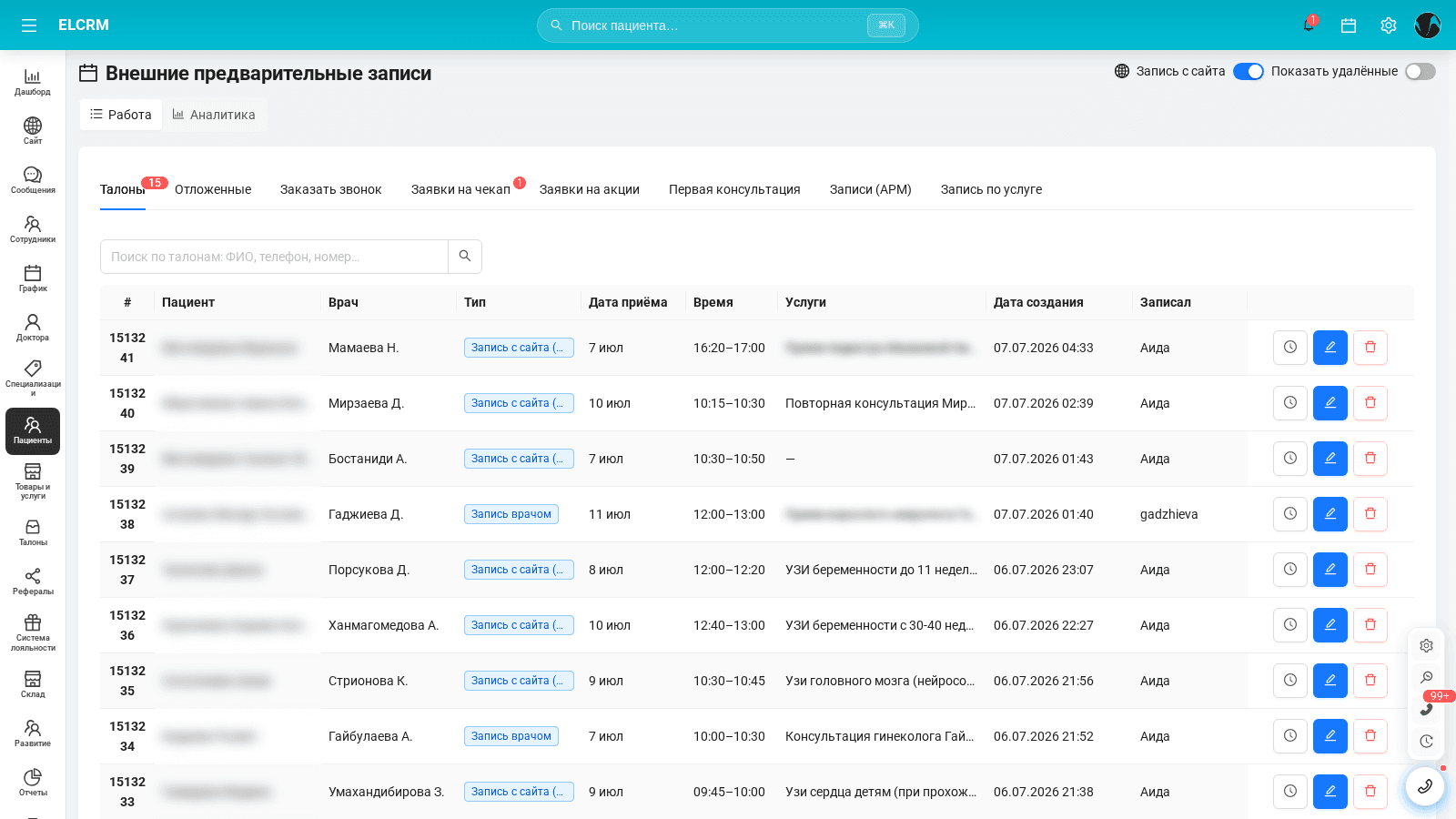The height and width of the screenshot is (819, 1456).
Task: Select the Отложенные tab
Action: point(213,189)
